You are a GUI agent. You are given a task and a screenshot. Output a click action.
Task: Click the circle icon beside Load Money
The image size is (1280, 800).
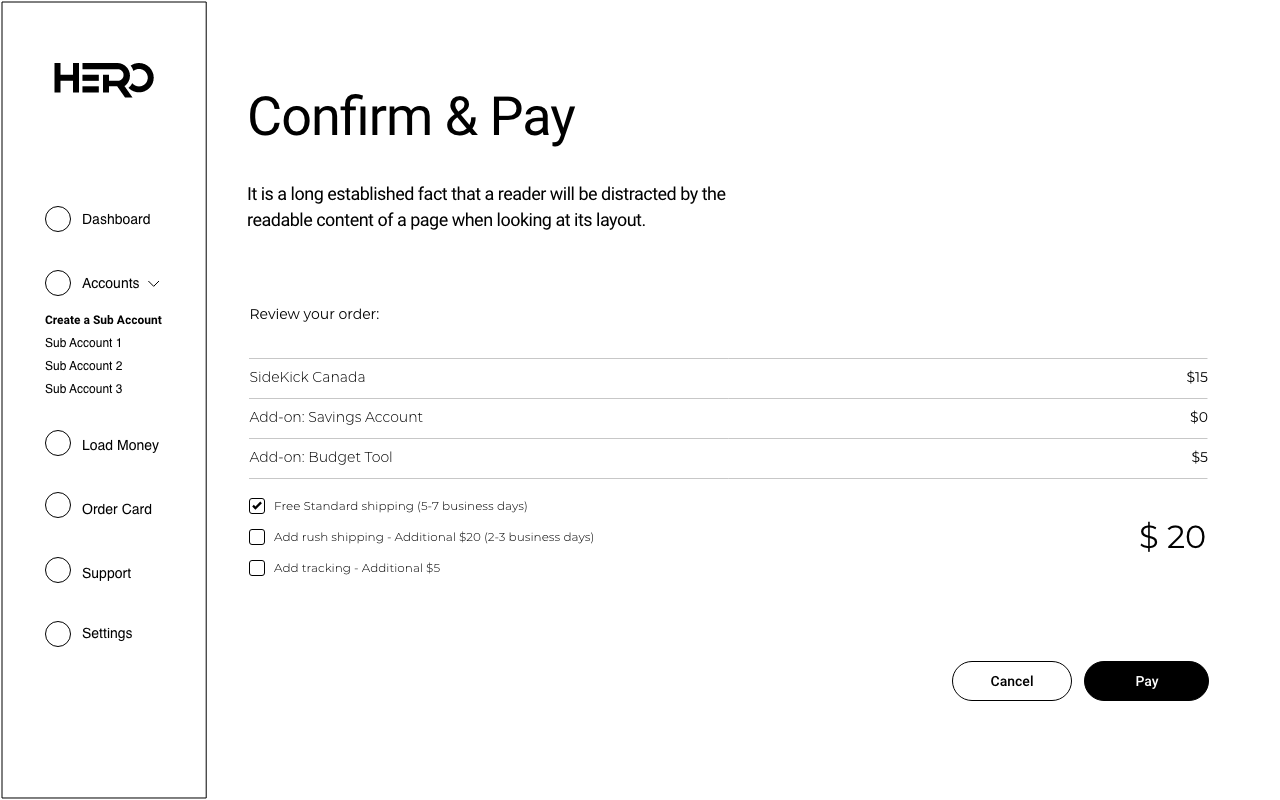coord(58,443)
